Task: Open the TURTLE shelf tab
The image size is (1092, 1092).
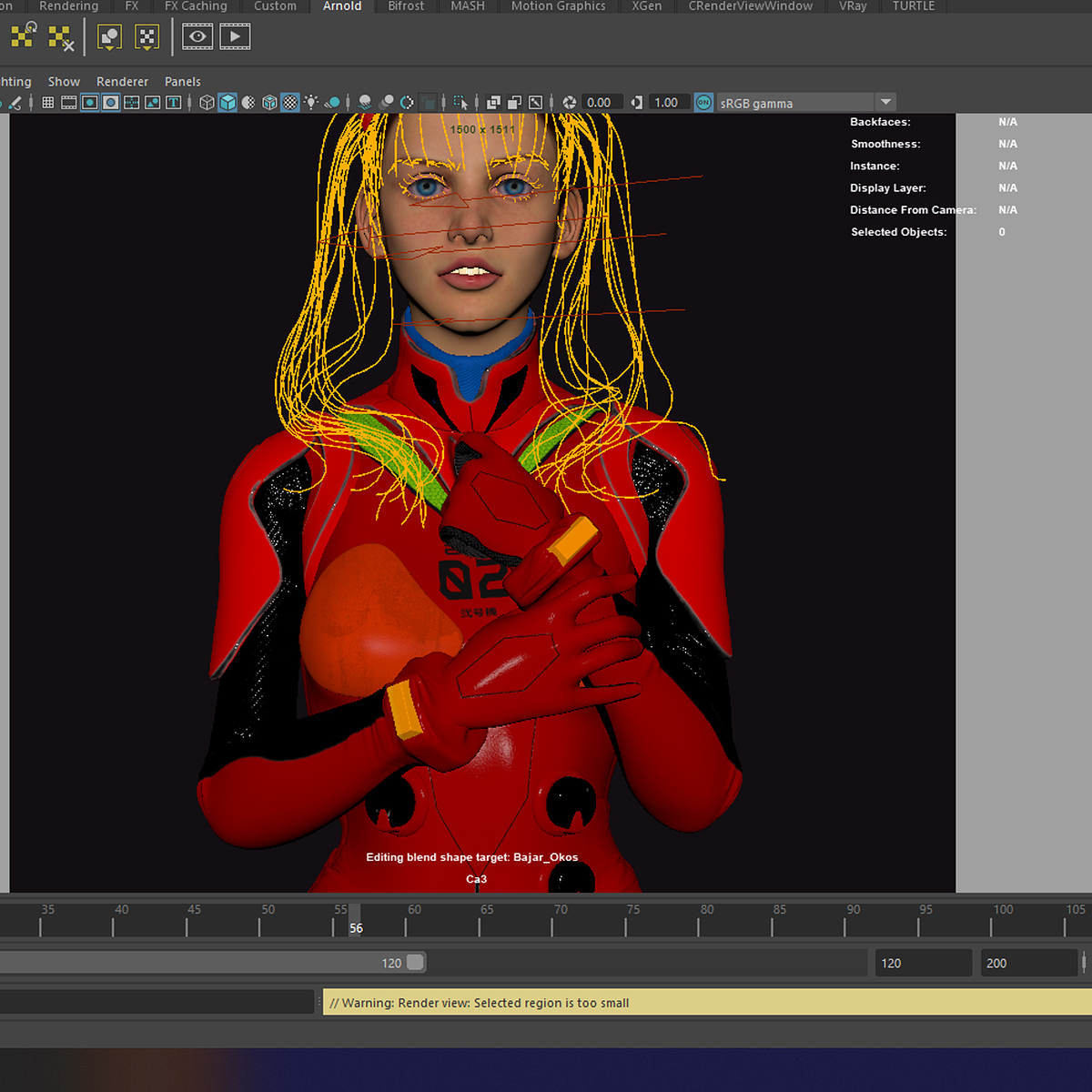Action: click(x=914, y=6)
